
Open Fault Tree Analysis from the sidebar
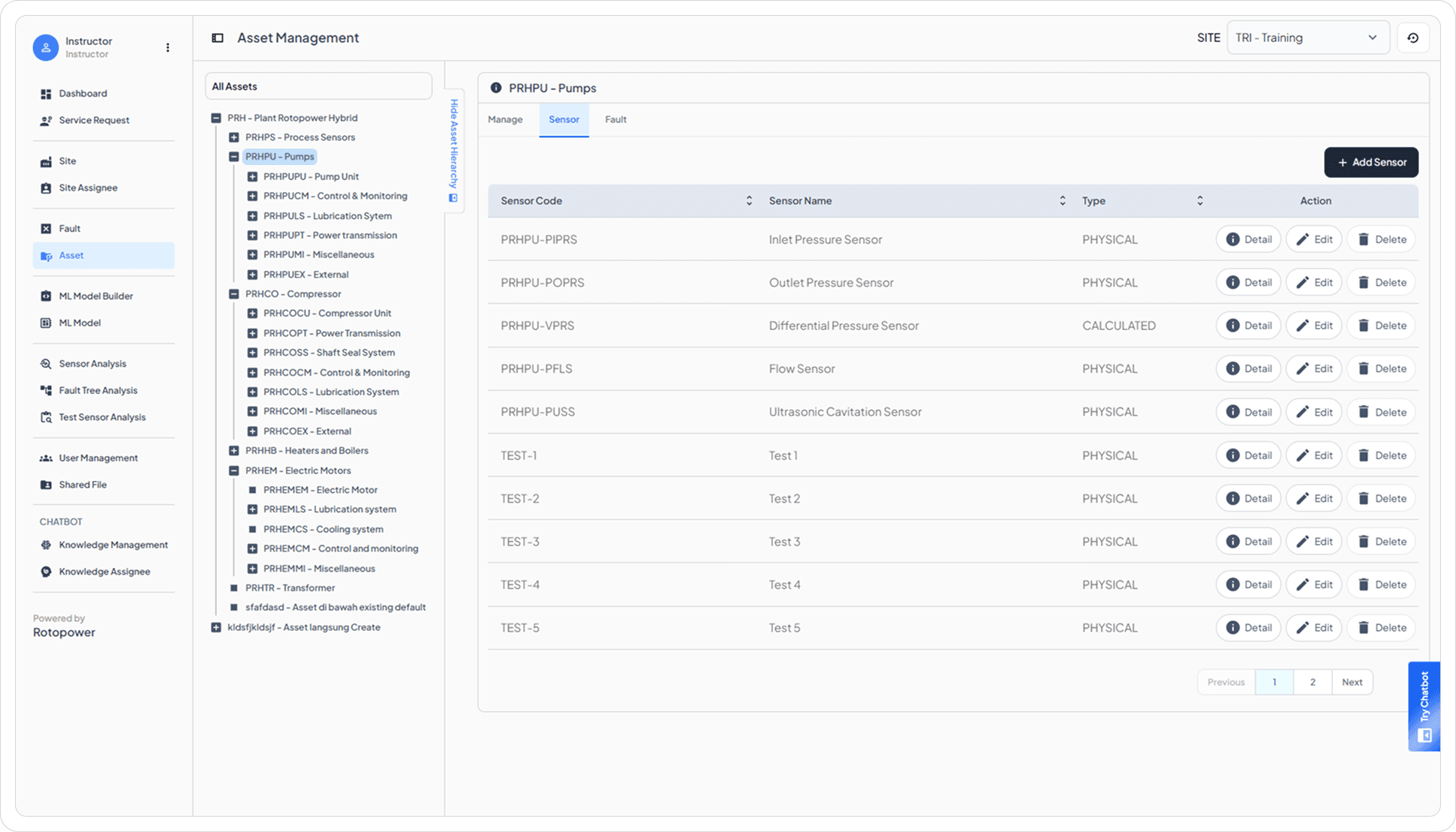[98, 390]
